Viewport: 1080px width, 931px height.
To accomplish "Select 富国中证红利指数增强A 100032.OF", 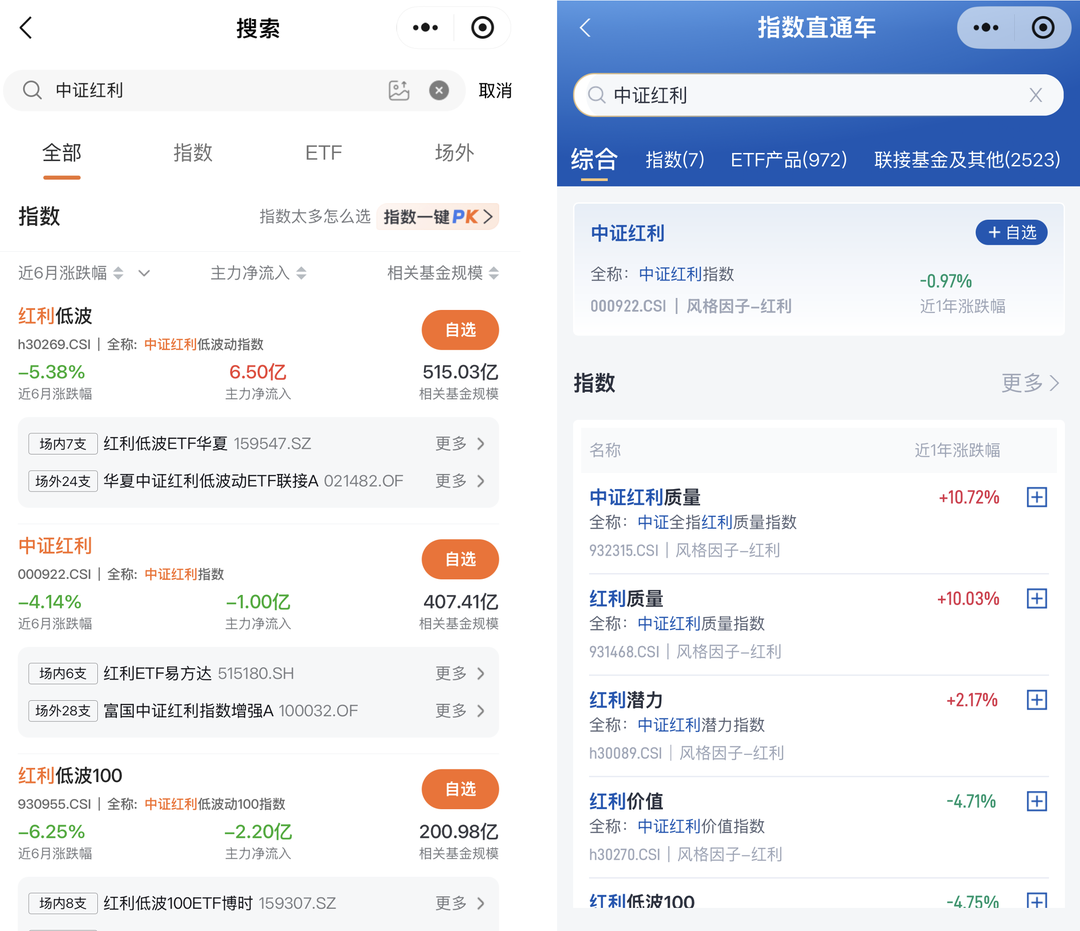I will pyautogui.click(x=231, y=710).
